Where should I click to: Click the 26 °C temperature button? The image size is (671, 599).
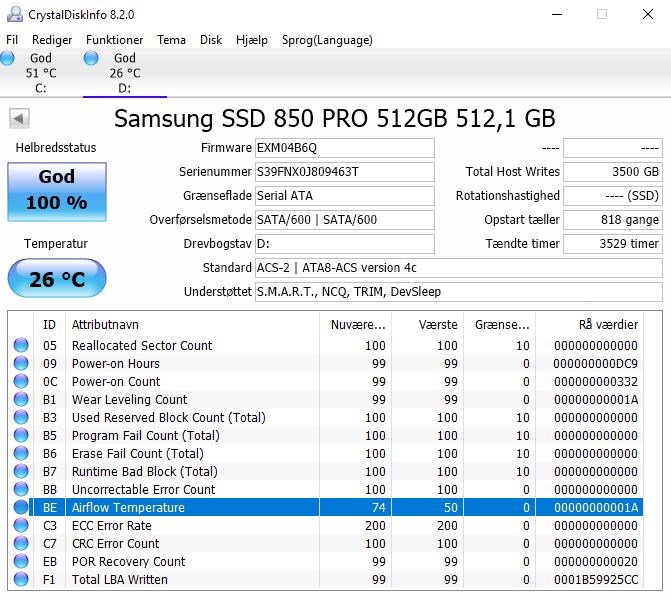[x=57, y=278]
